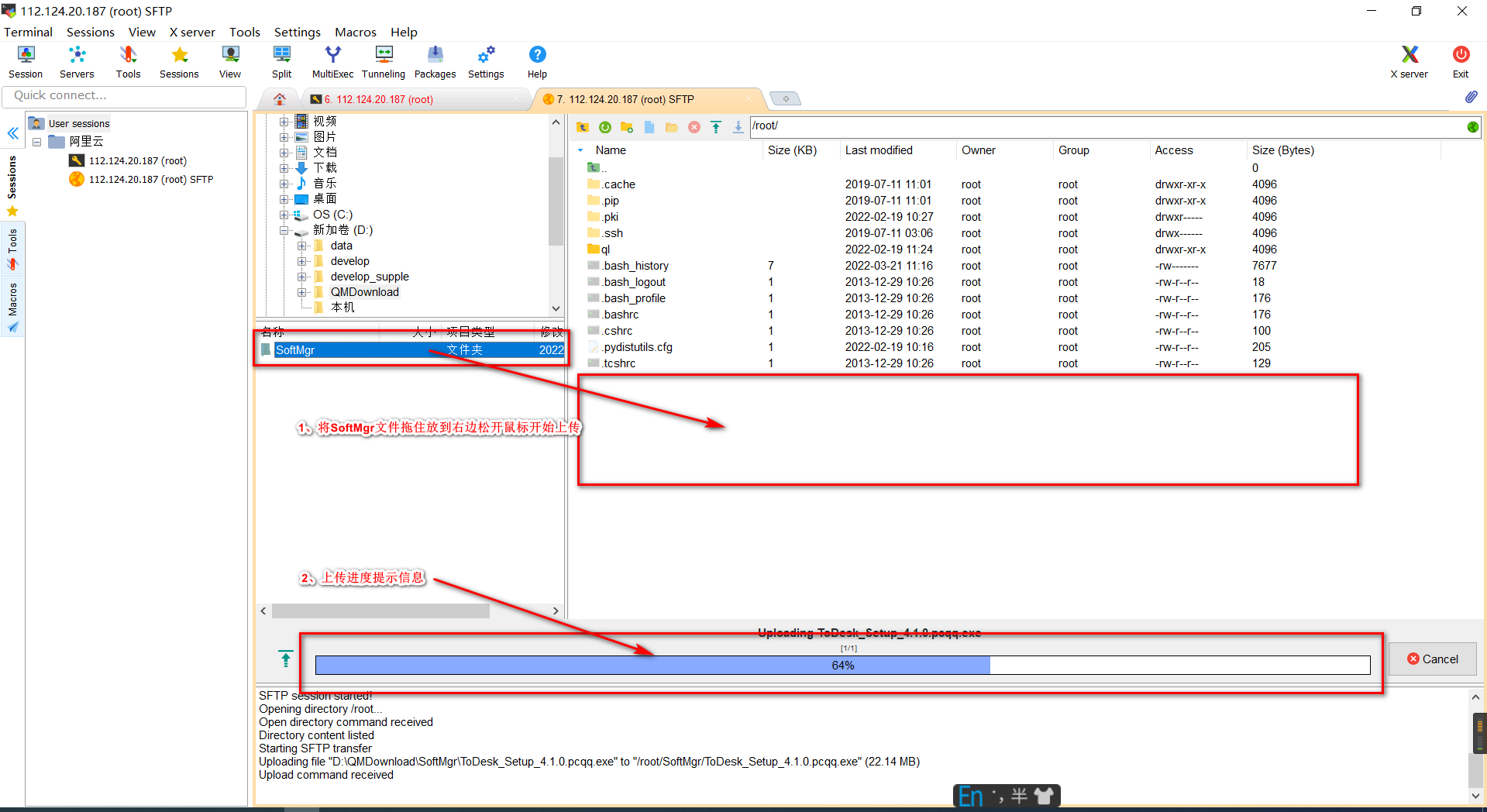Image resolution: width=1487 pixels, height=812 pixels.
Task: Expand the develop folder in the tree
Action: pos(303,261)
